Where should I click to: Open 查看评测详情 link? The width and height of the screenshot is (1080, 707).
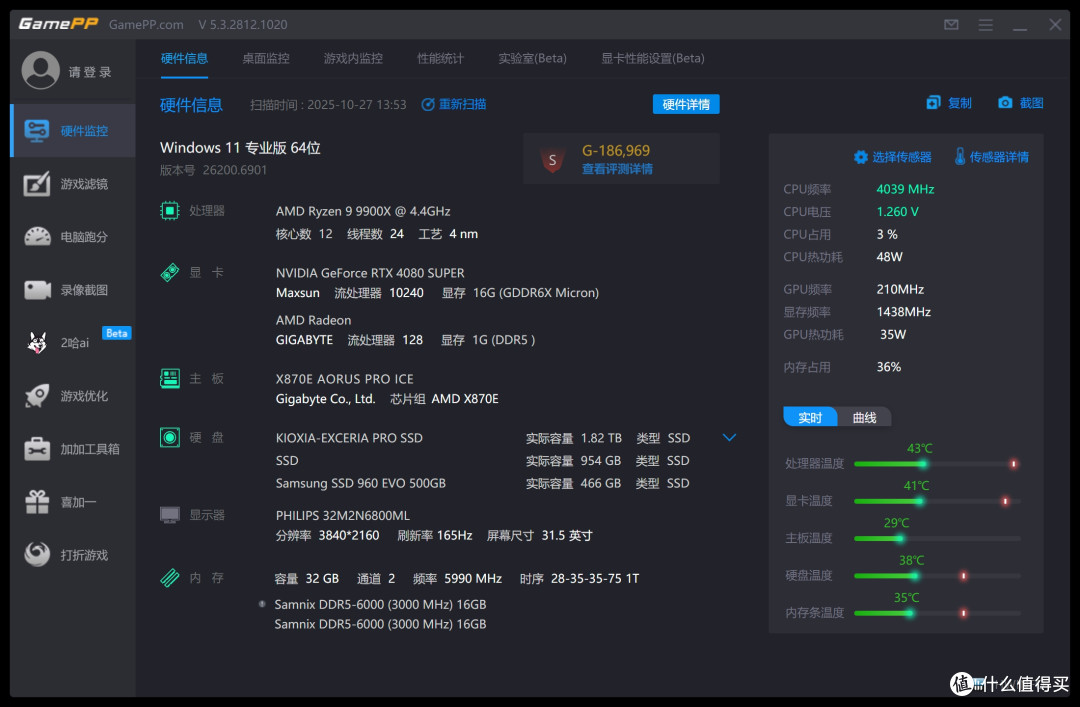tap(617, 169)
